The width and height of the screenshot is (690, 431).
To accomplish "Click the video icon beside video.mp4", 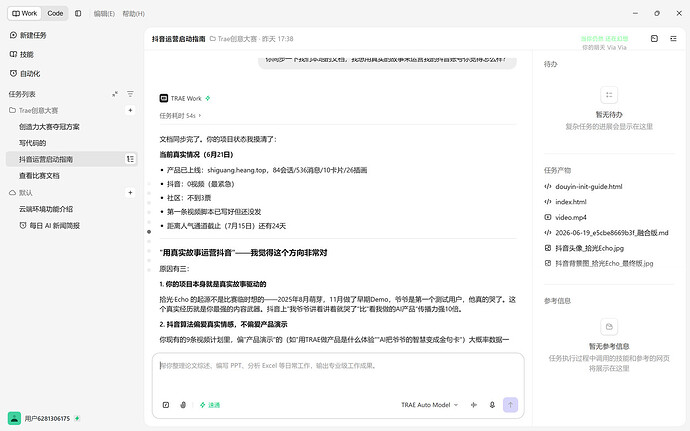I will coord(548,217).
